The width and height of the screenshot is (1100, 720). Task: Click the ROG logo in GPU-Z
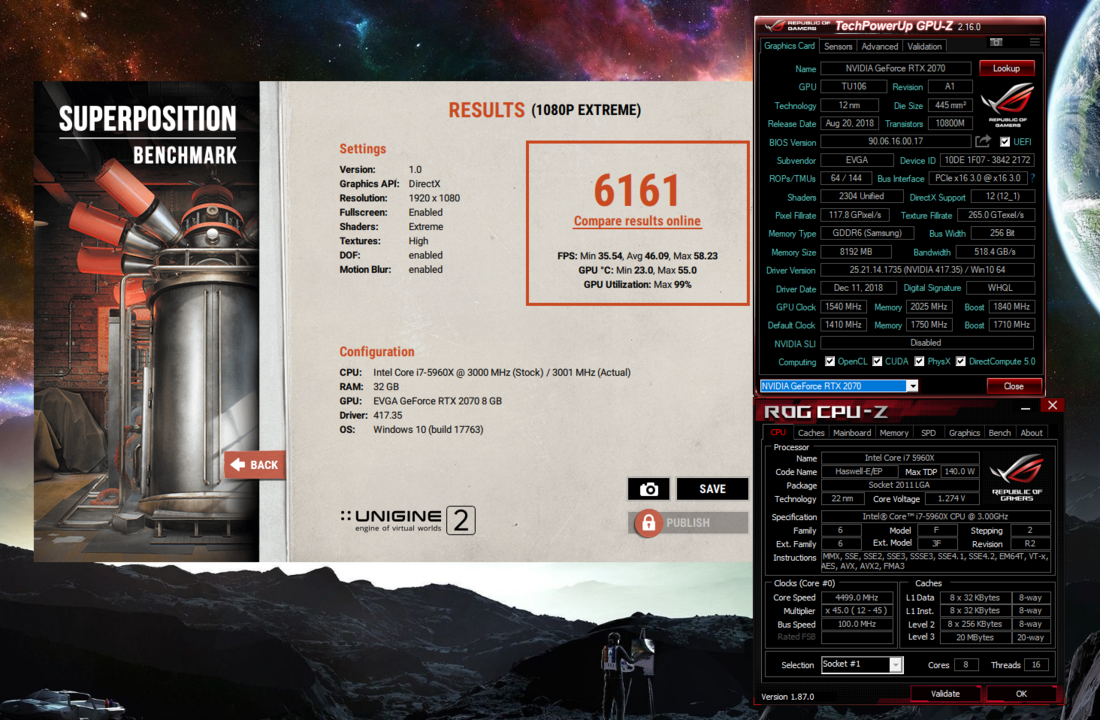click(1007, 104)
